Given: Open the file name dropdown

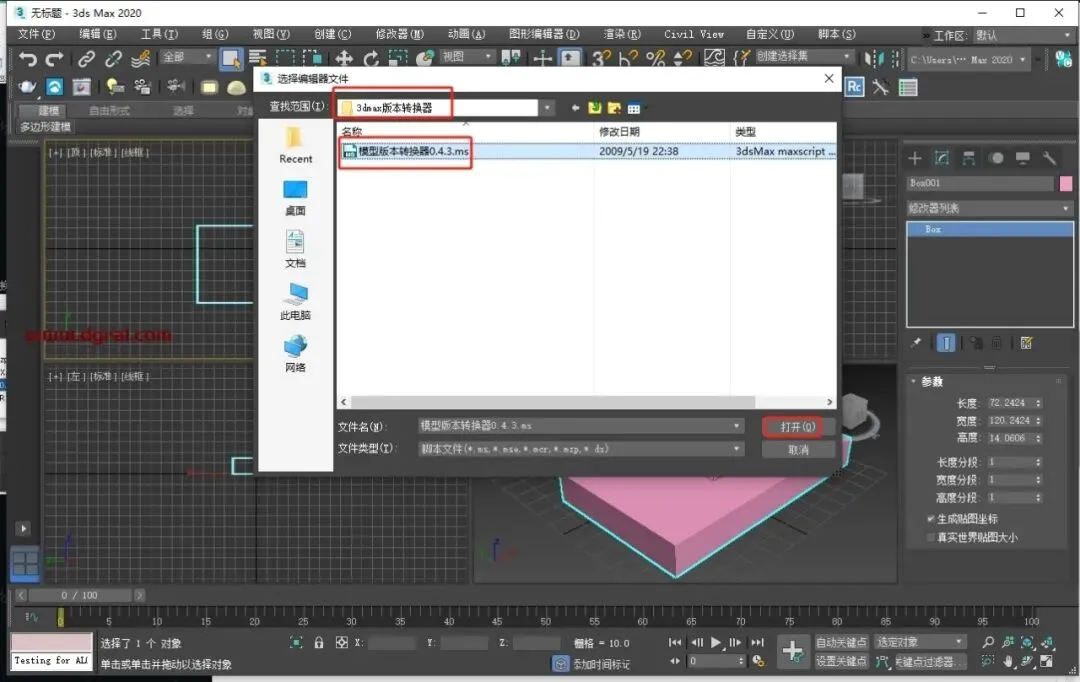Looking at the screenshot, I should tap(737, 426).
